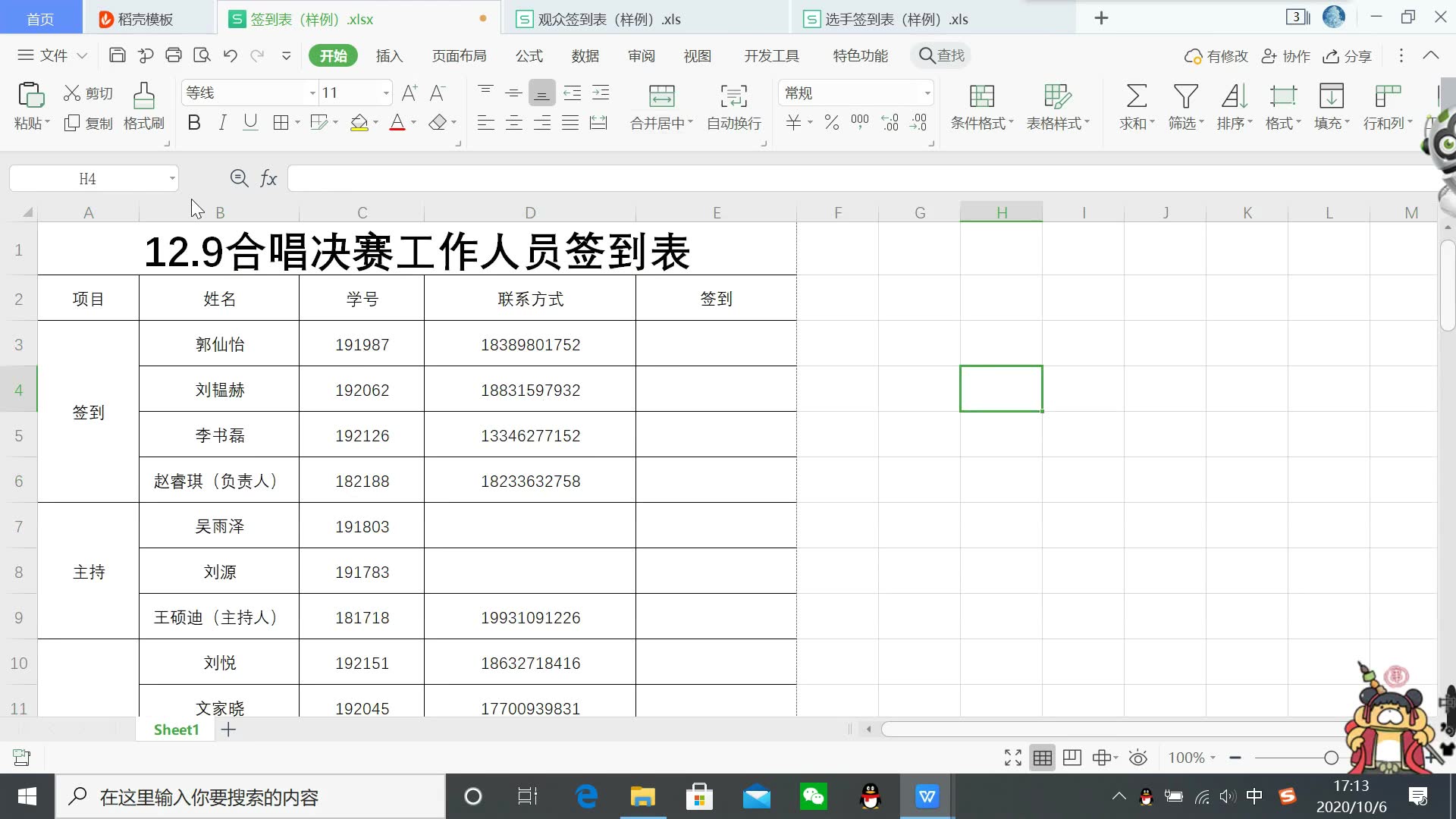
Task: Open WeChat from the taskbar
Action: click(x=813, y=796)
